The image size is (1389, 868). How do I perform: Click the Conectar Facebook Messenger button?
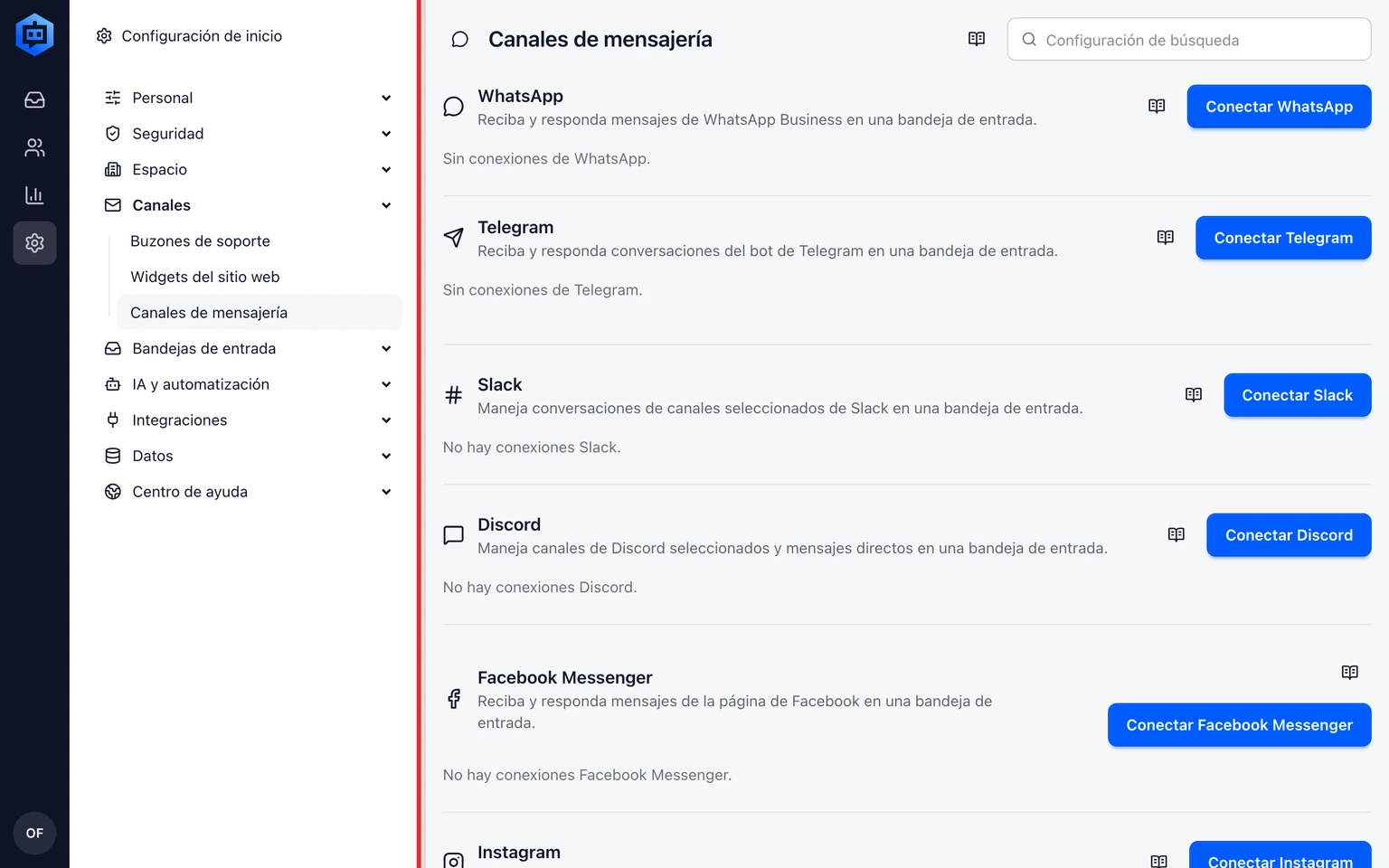pos(1239,725)
